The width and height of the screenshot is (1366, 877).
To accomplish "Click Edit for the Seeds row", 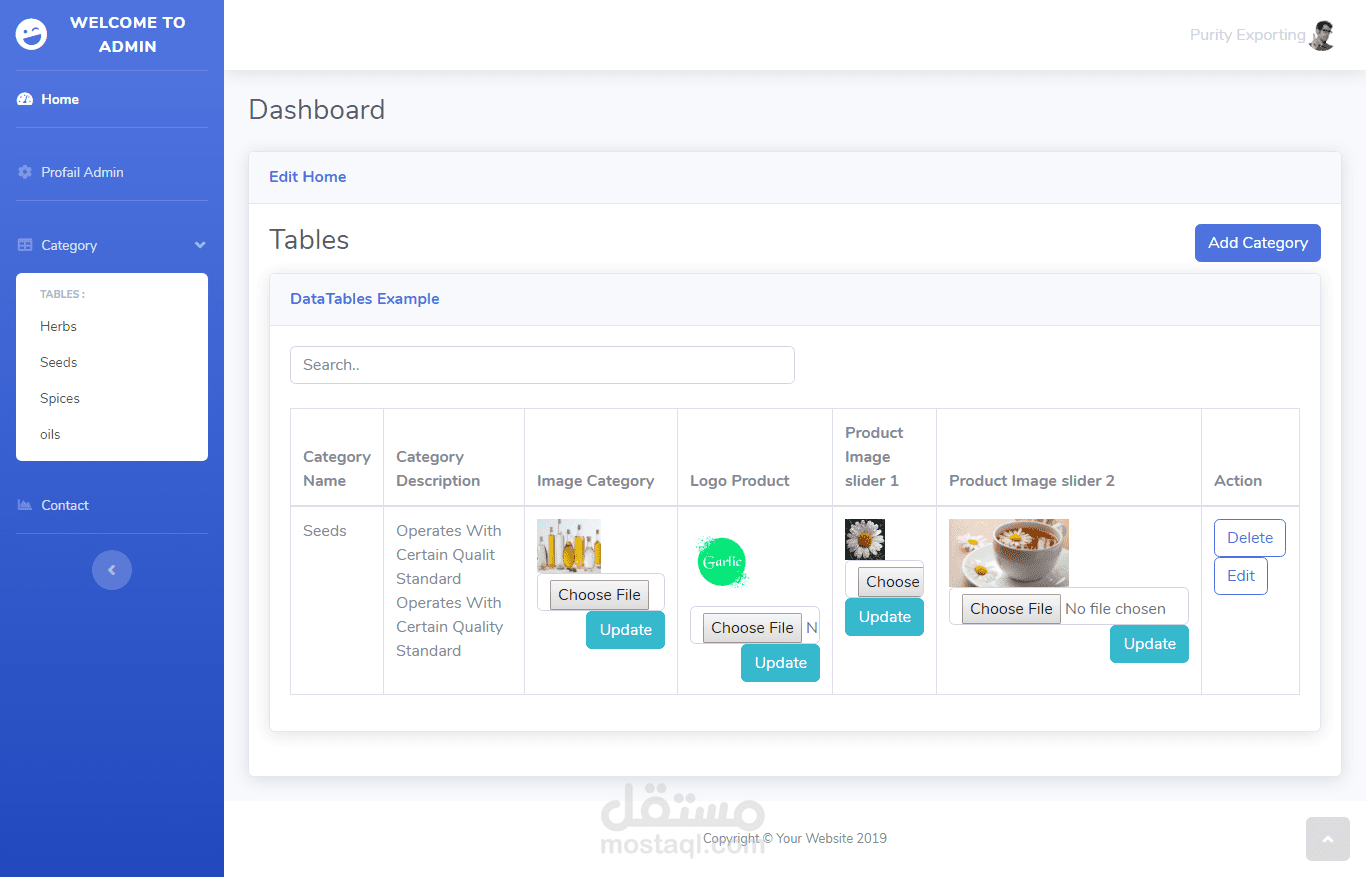I will (1241, 576).
